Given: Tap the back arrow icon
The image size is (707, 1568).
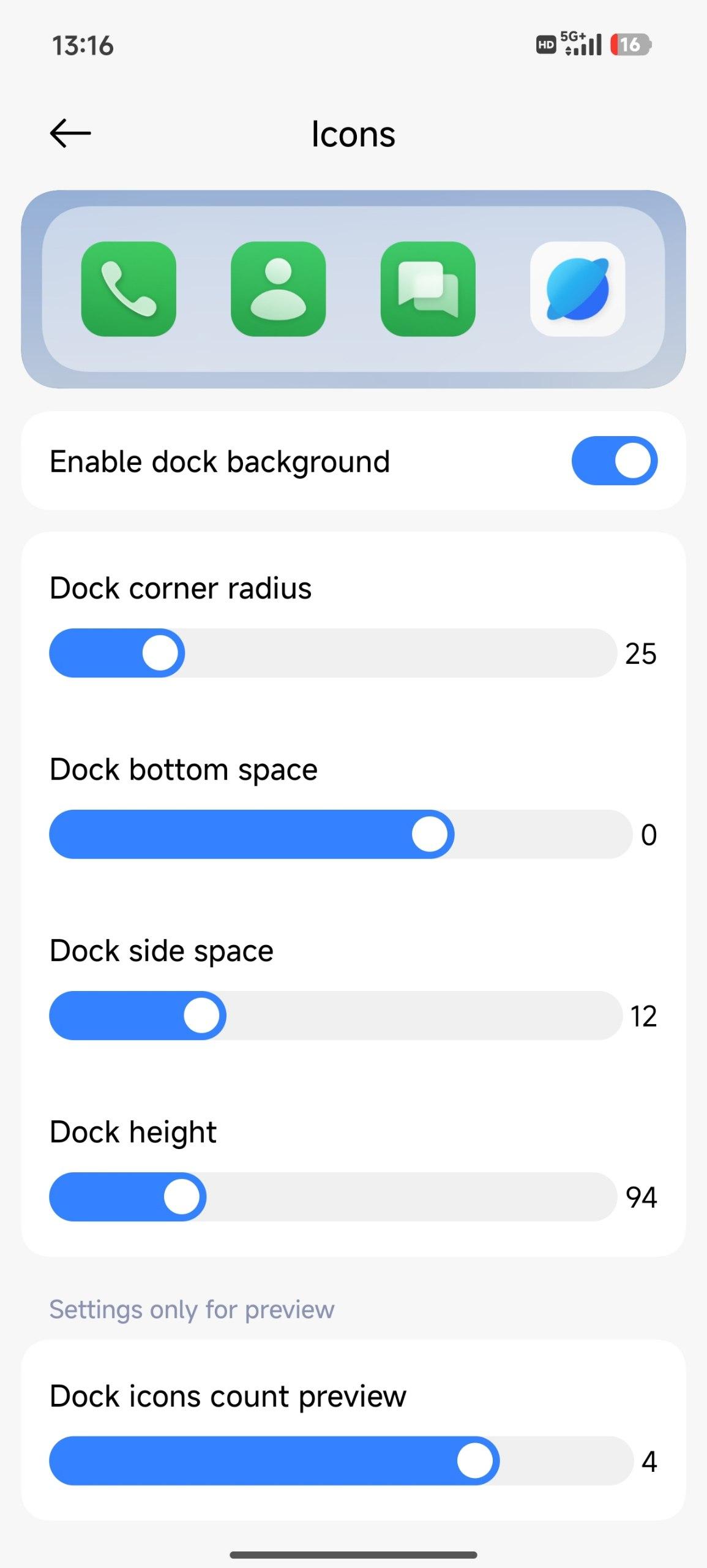Looking at the screenshot, I should tap(70, 134).
